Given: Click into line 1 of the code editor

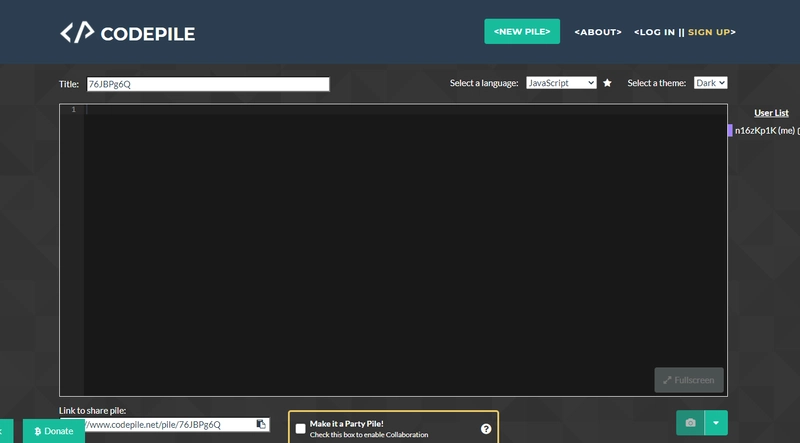Looking at the screenshot, I should point(400,109).
